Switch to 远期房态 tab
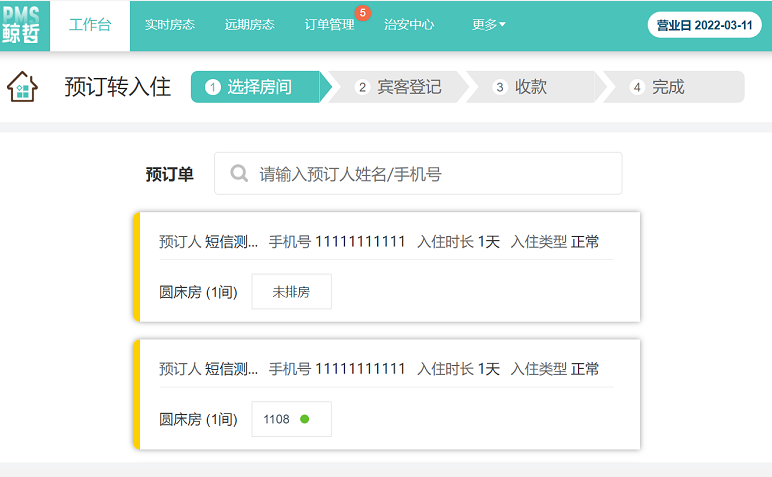This screenshot has height=477, width=772. click(250, 25)
